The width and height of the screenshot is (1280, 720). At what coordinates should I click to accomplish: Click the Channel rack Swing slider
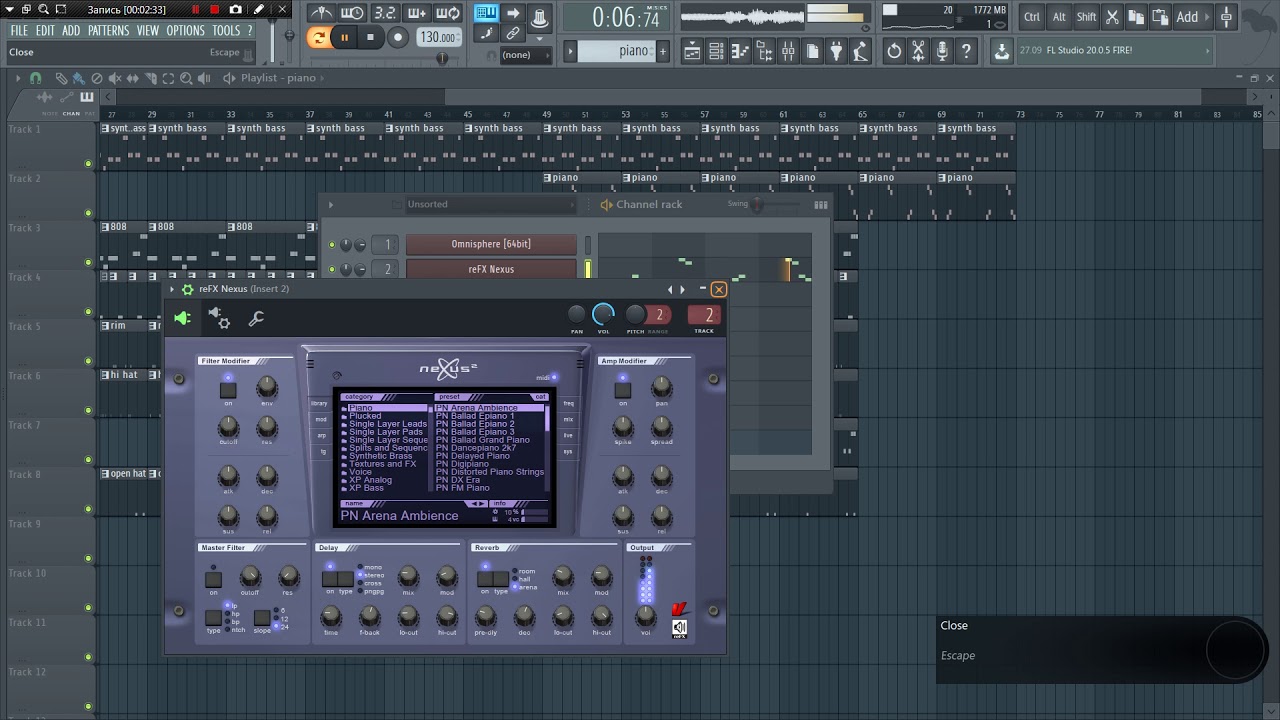click(758, 204)
